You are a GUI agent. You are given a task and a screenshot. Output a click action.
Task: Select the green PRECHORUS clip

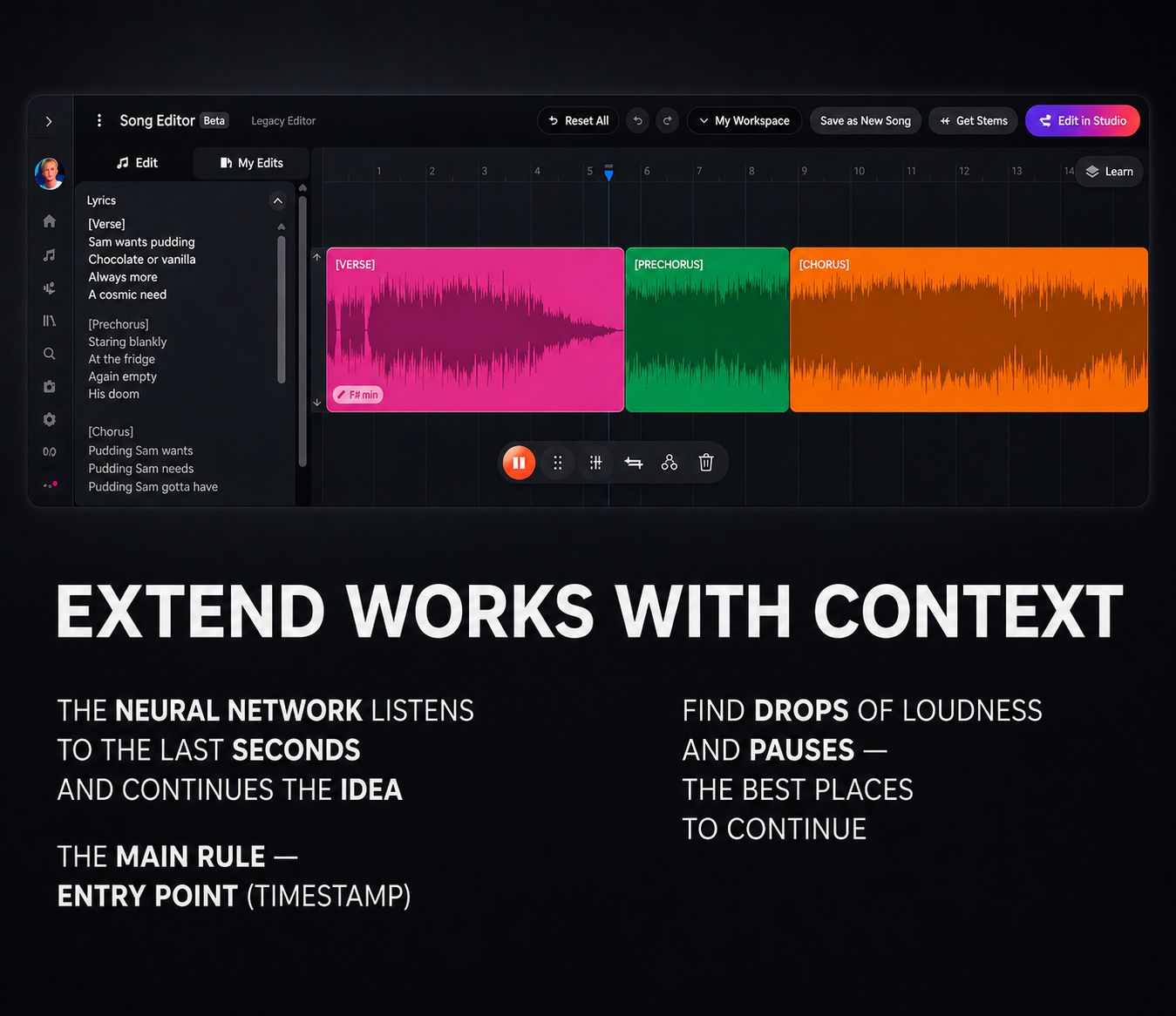pyautogui.click(x=707, y=329)
